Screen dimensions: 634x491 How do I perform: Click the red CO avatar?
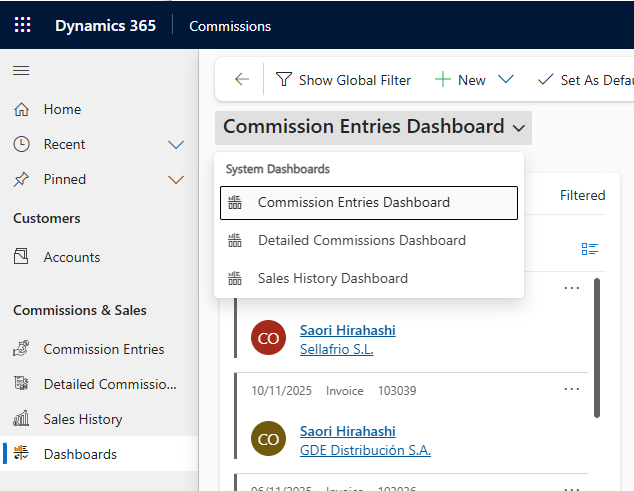click(x=268, y=338)
